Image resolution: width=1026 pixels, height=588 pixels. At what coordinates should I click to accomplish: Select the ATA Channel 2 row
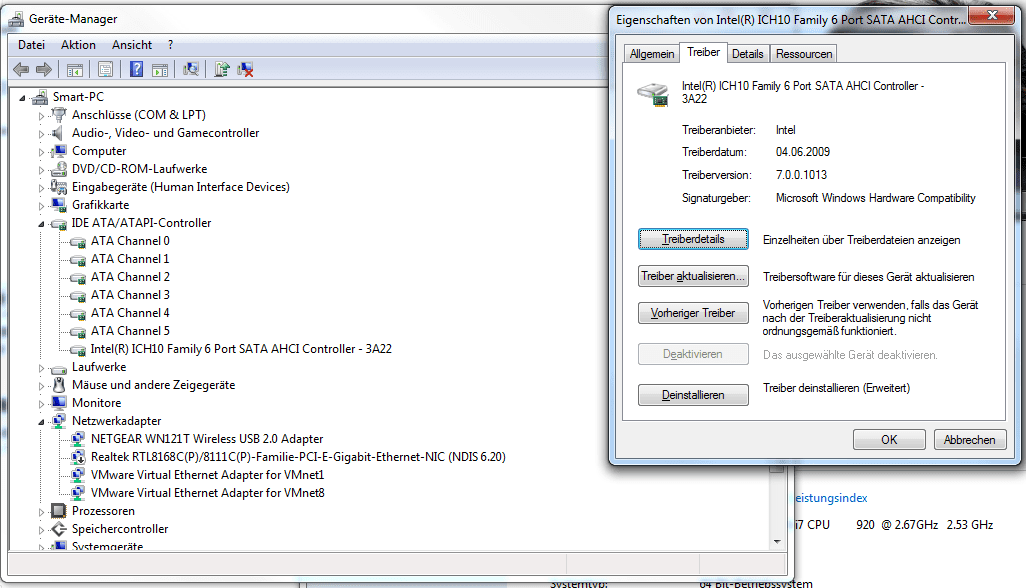pyautogui.click(x=130, y=277)
